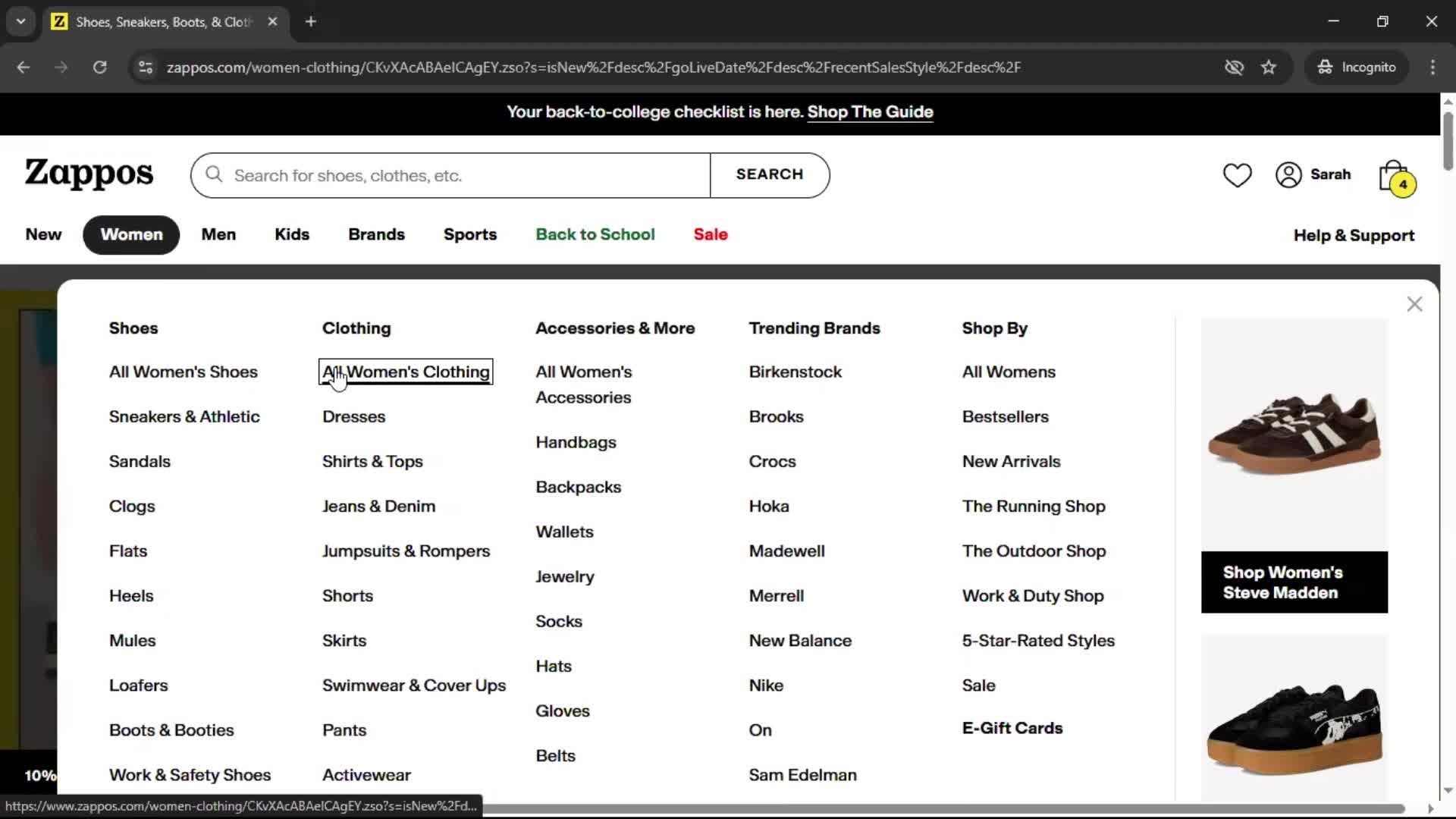Open New Arrivals under Shop By
This screenshot has height=819, width=1456.
click(1011, 461)
